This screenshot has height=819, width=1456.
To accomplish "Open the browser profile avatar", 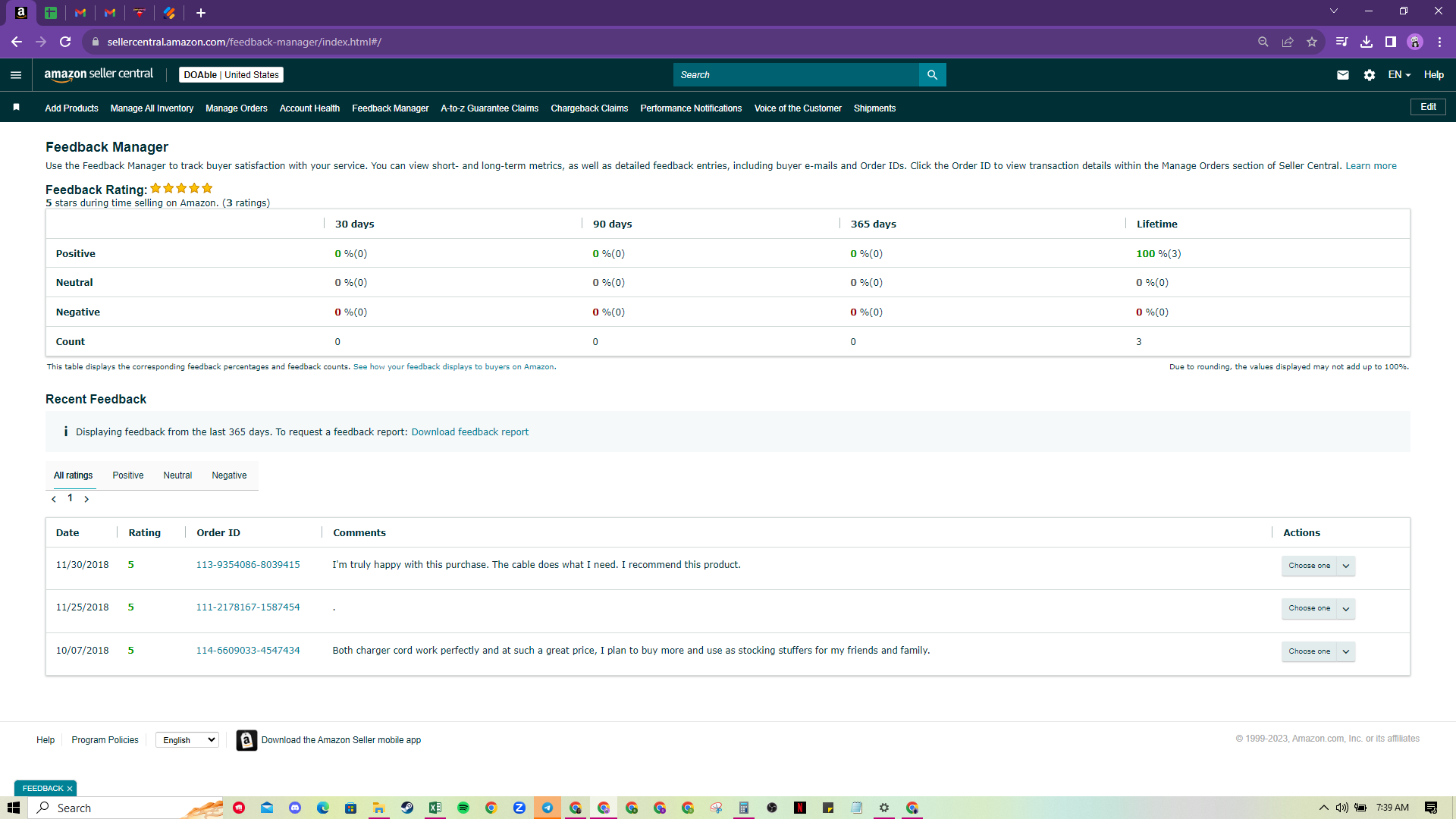I will pyautogui.click(x=1415, y=42).
